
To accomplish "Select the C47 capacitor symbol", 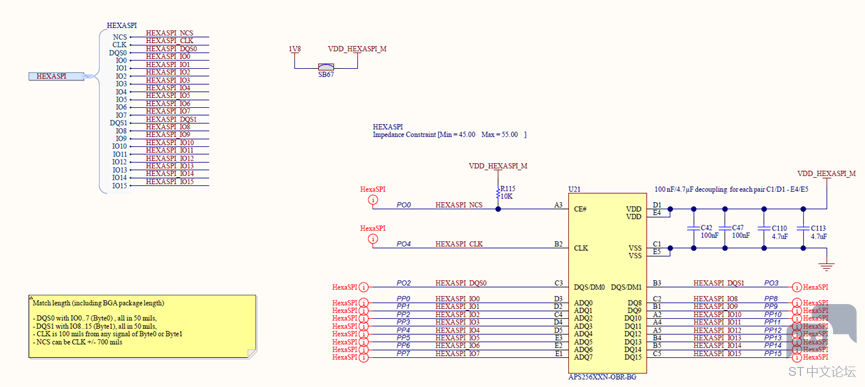I will click(725, 228).
